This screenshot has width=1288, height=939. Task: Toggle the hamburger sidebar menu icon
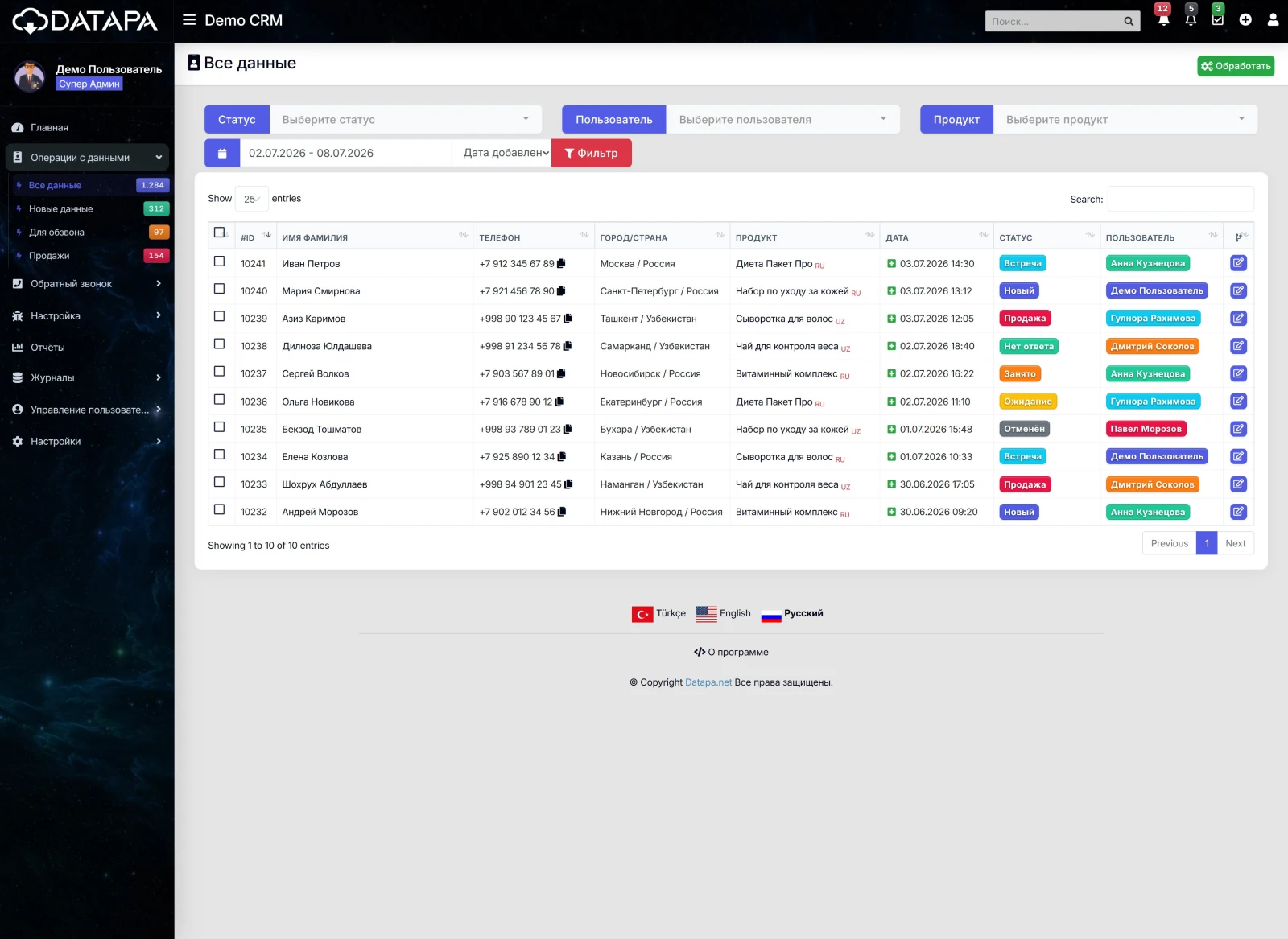tap(189, 20)
